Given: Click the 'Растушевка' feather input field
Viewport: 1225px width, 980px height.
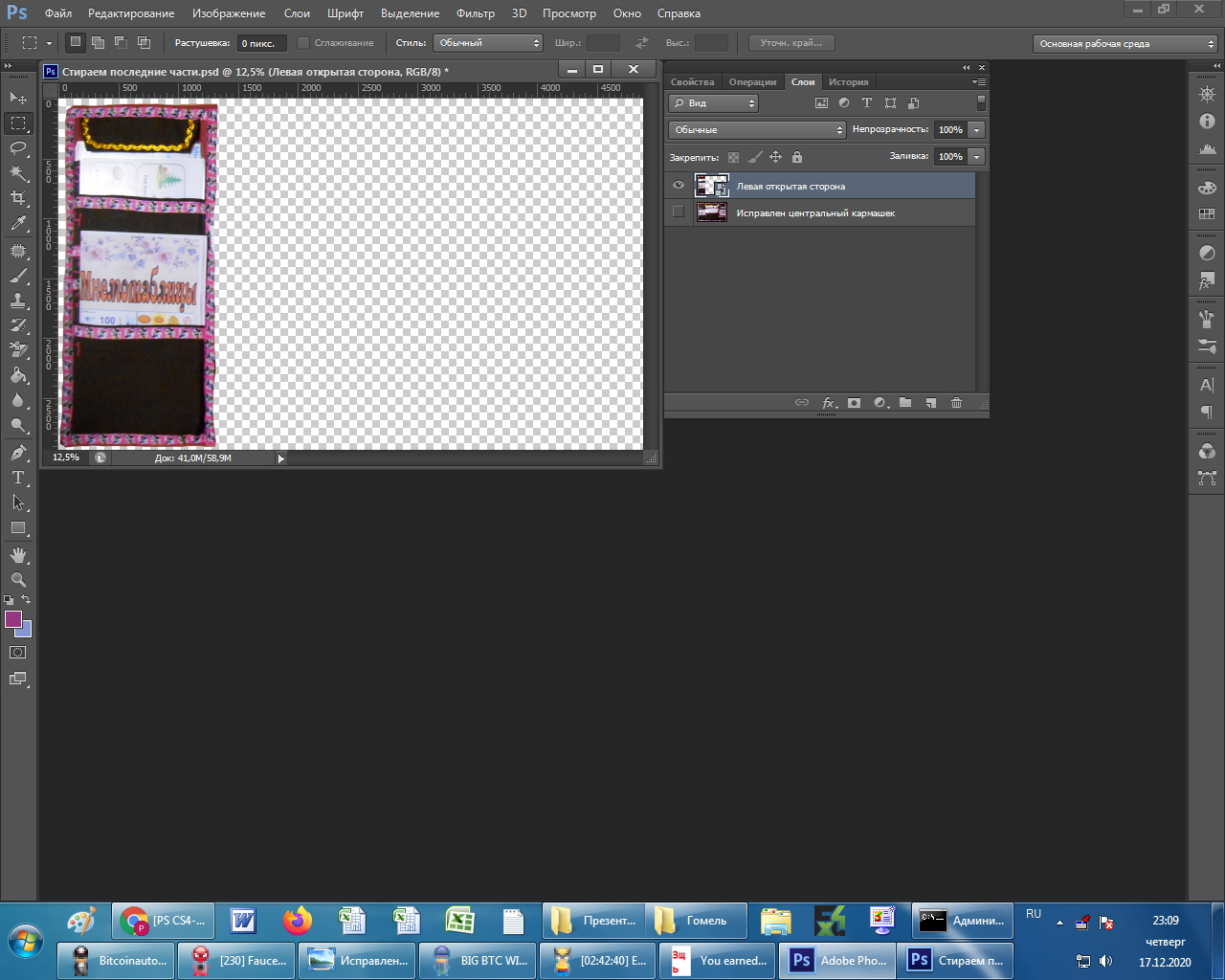Looking at the screenshot, I should point(262,43).
